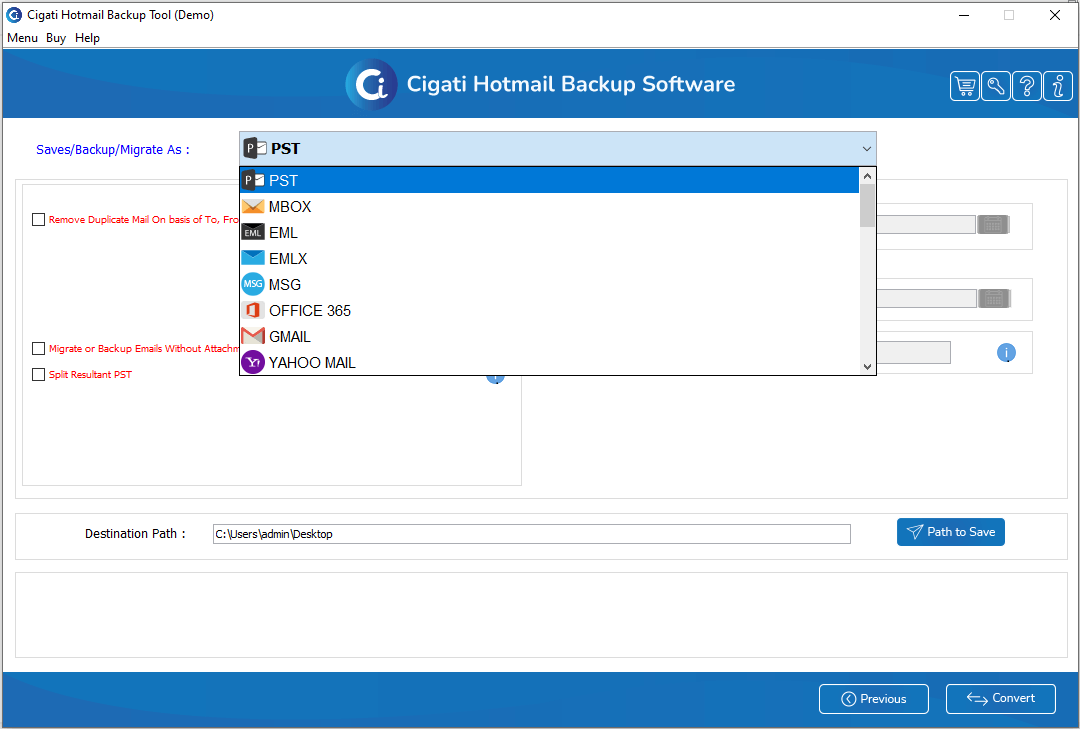This screenshot has height=729, width=1080.
Task: Click the second date input field
Action: coord(926,298)
